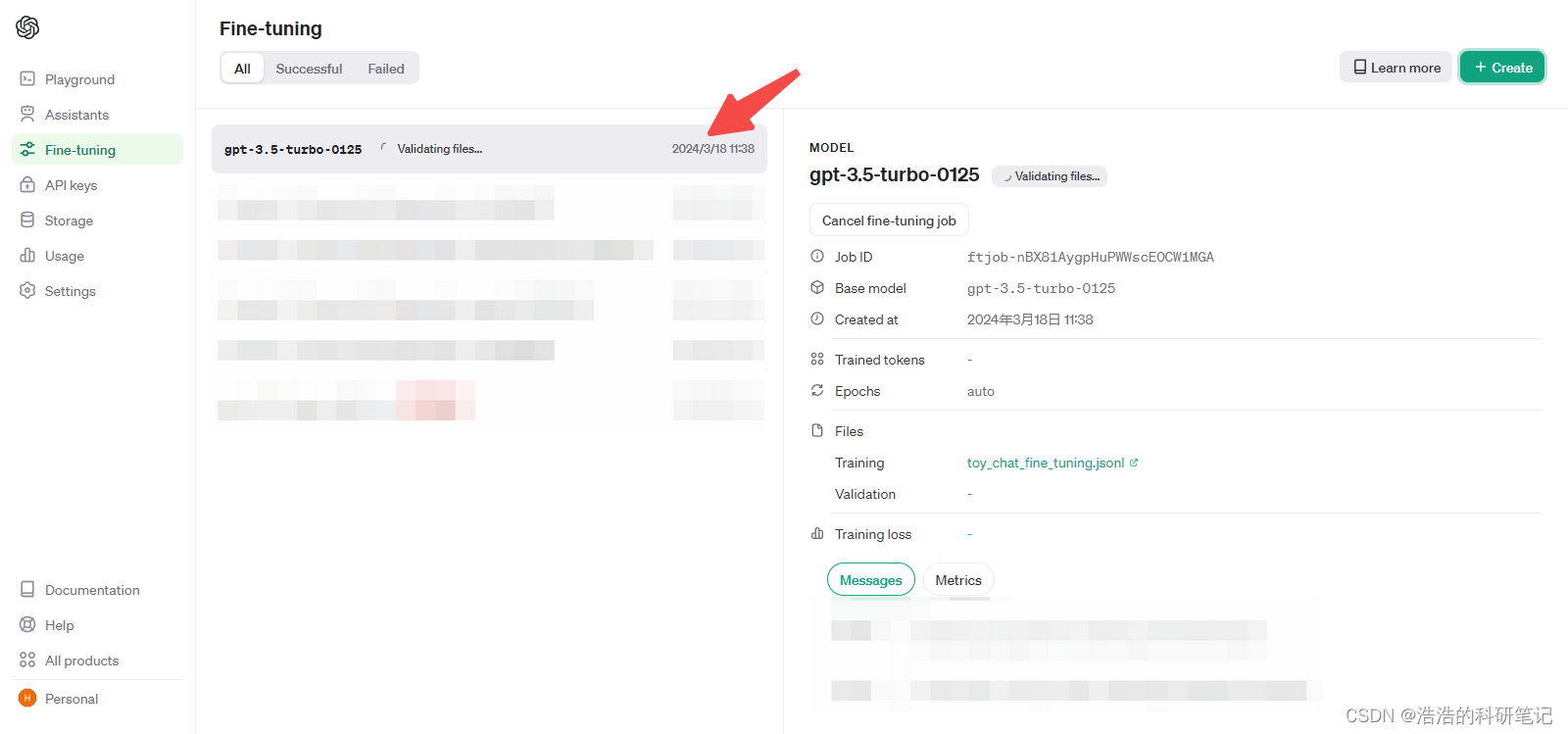The image size is (1568, 734).
Task: Switch to the Messages tab
Action: click(871, 579)
